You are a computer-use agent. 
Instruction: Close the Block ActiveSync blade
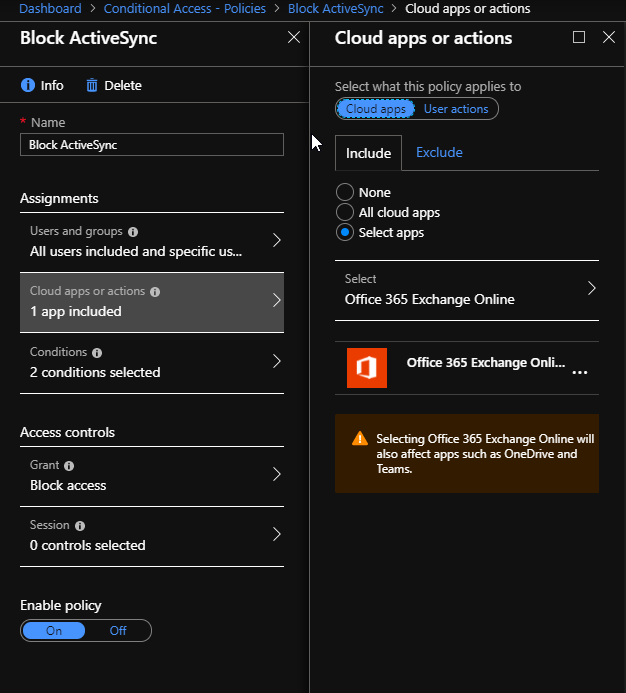click(294, 37)
